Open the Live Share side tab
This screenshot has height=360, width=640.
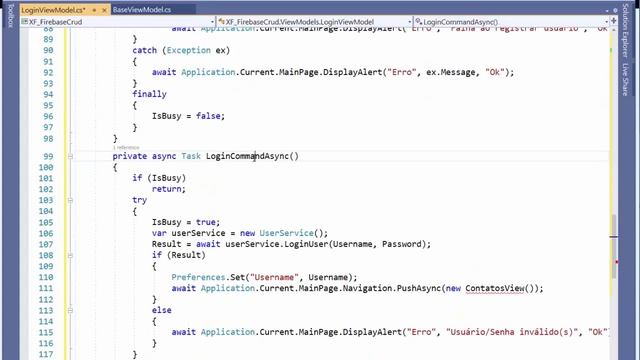point(625,79)
